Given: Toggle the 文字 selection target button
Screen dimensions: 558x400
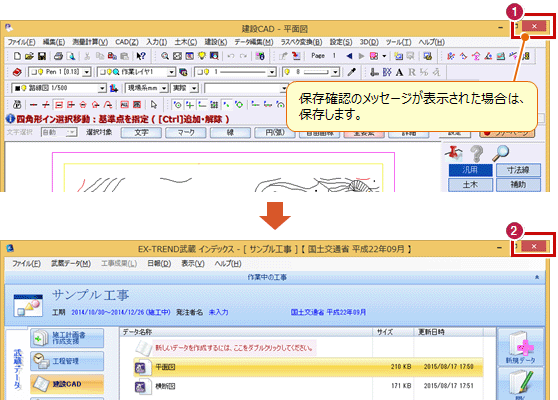Looking at the screenshot, I should pos(141,133).
